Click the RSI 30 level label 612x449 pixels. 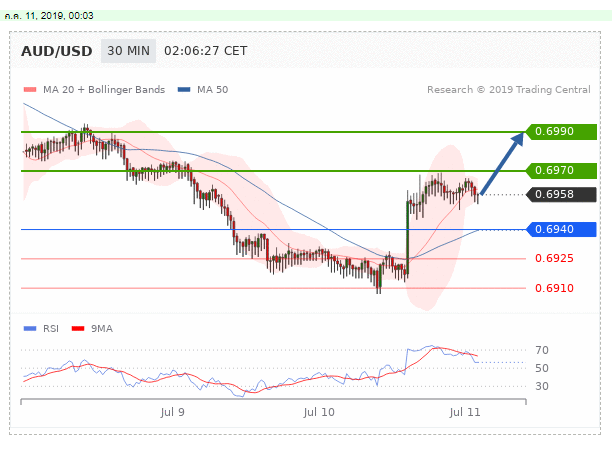[x=542, y=386]
